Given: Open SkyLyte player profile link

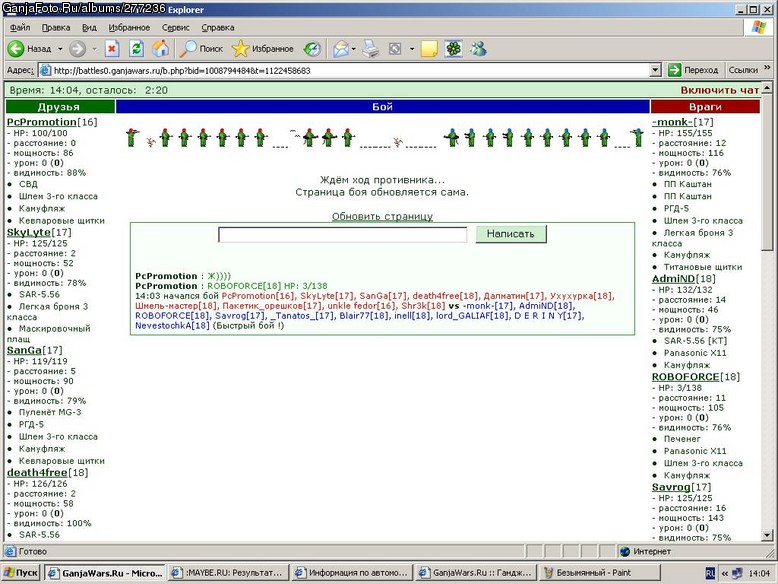Looking at the screenshot, I should (x=29, y=232).
